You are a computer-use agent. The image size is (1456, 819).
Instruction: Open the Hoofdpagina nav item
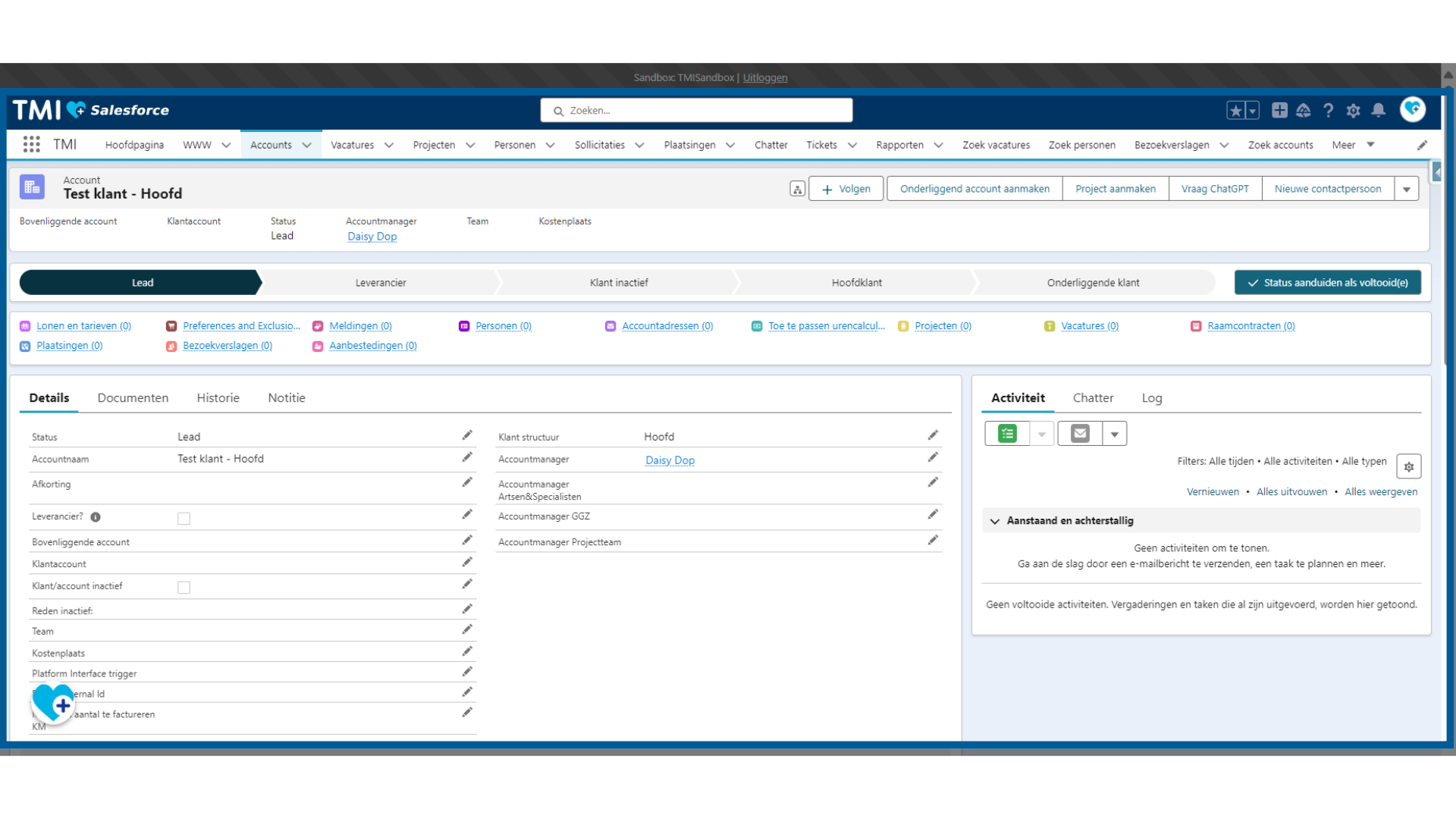(134, 145)
